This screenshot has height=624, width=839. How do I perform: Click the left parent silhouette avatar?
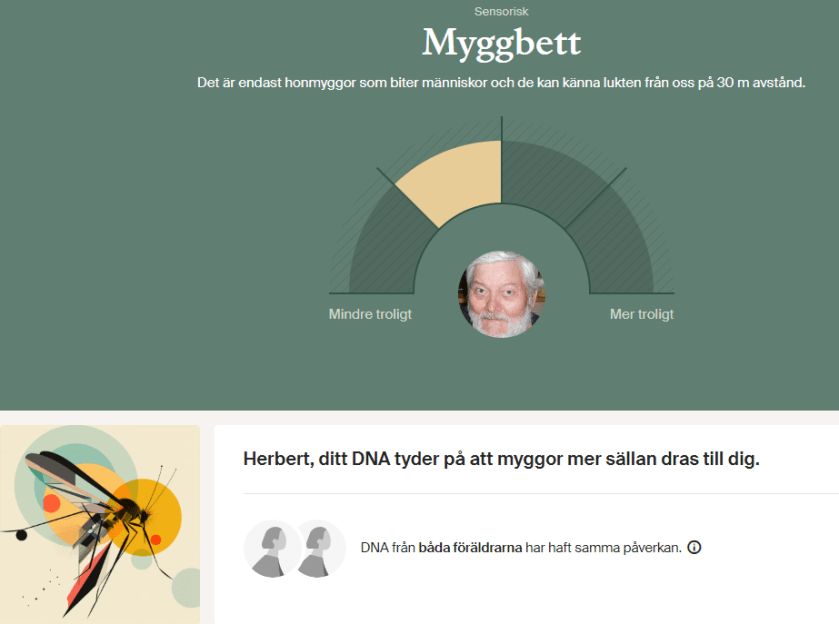coord(272,548)
